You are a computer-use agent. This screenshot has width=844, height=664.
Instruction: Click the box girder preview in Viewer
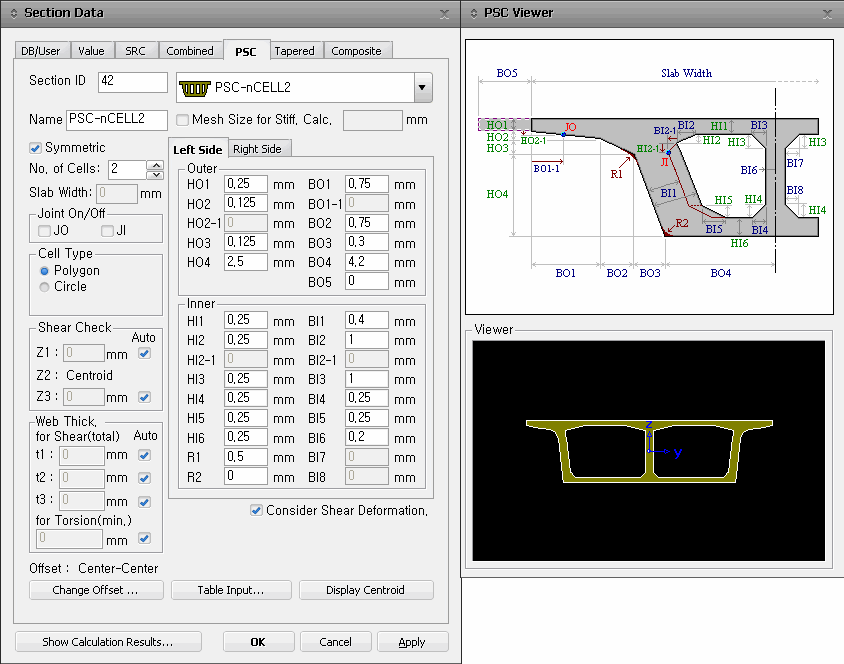tap(649, 451)
